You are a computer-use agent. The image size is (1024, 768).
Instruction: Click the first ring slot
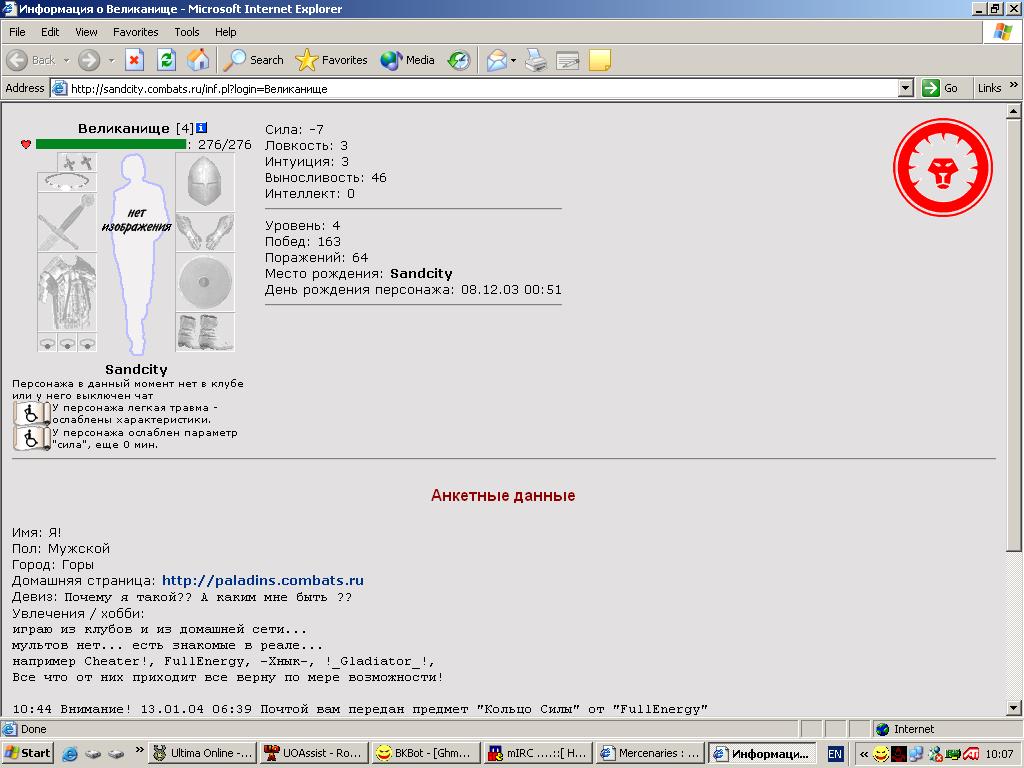click(47, 343)
